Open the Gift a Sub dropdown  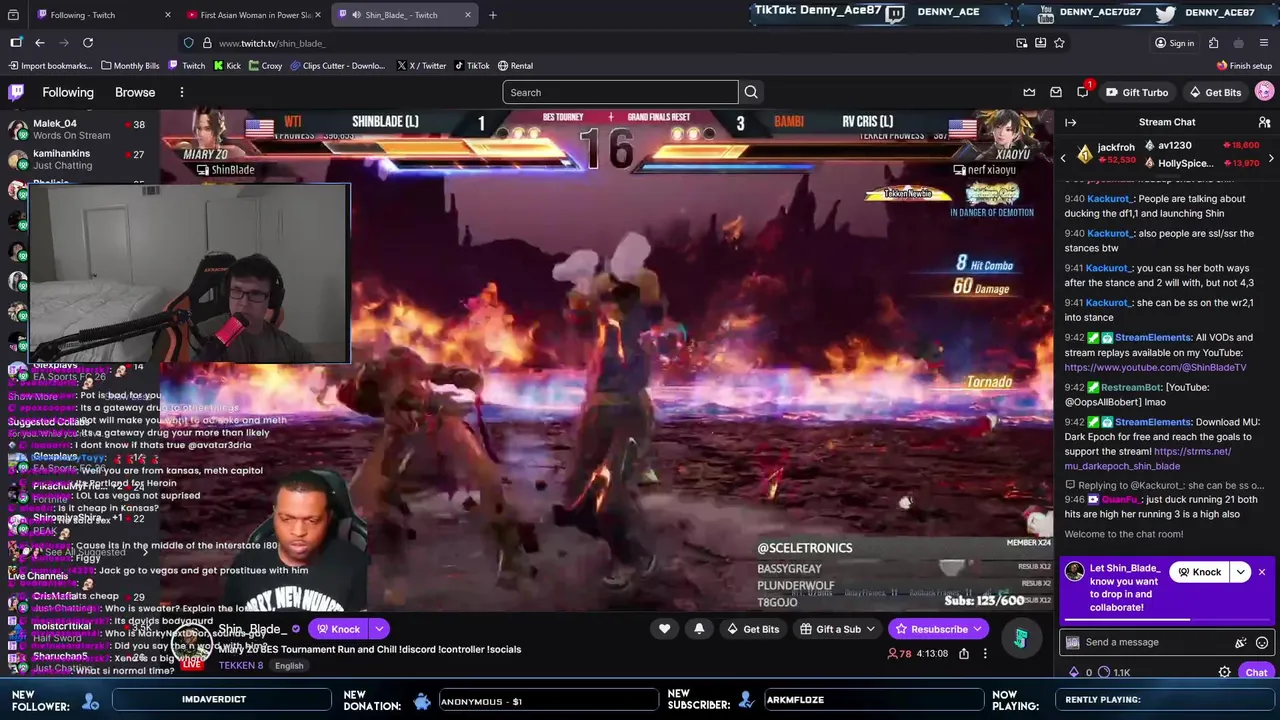pos(838,629)
